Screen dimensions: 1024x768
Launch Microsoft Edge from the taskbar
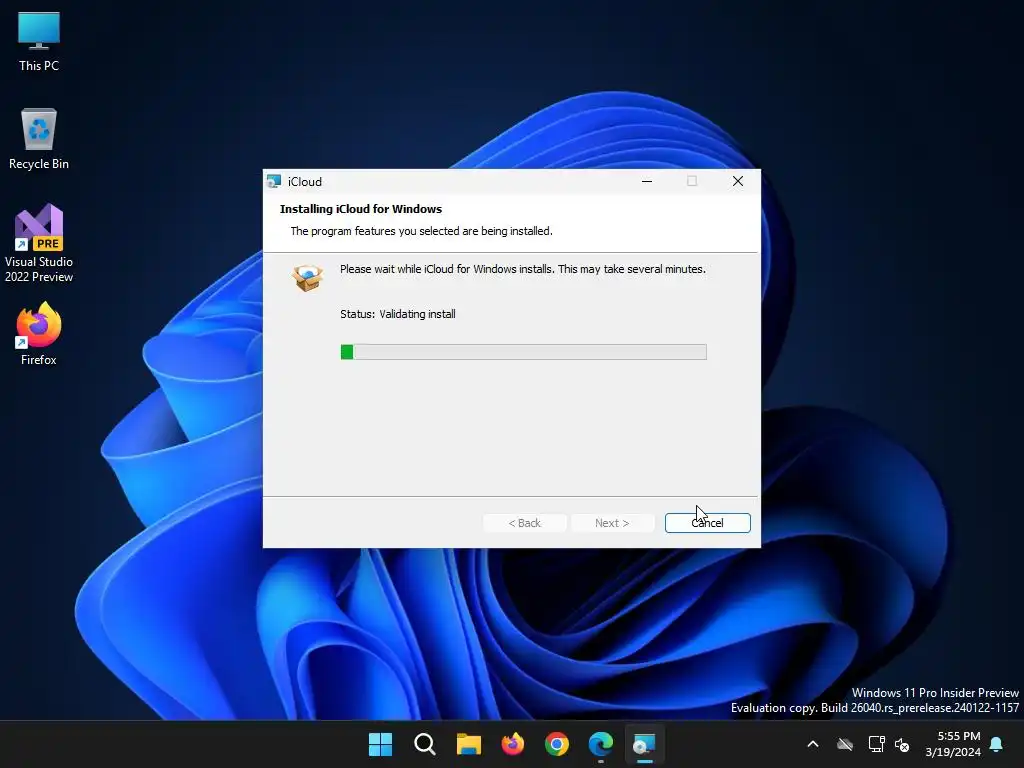601,744
